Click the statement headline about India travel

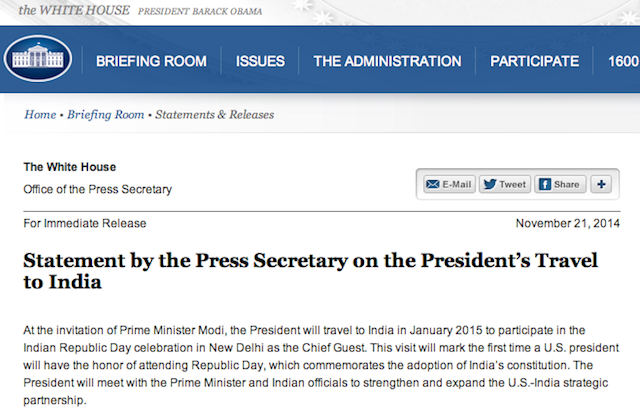(310, 271)
